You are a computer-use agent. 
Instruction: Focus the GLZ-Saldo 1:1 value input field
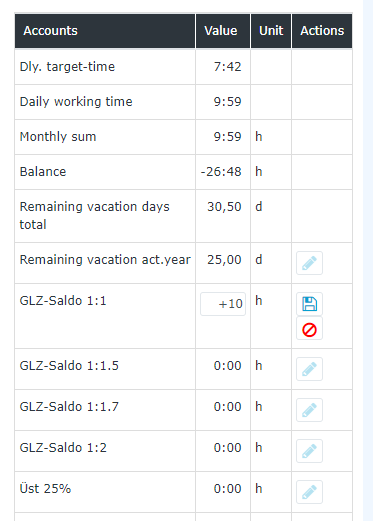223,304
